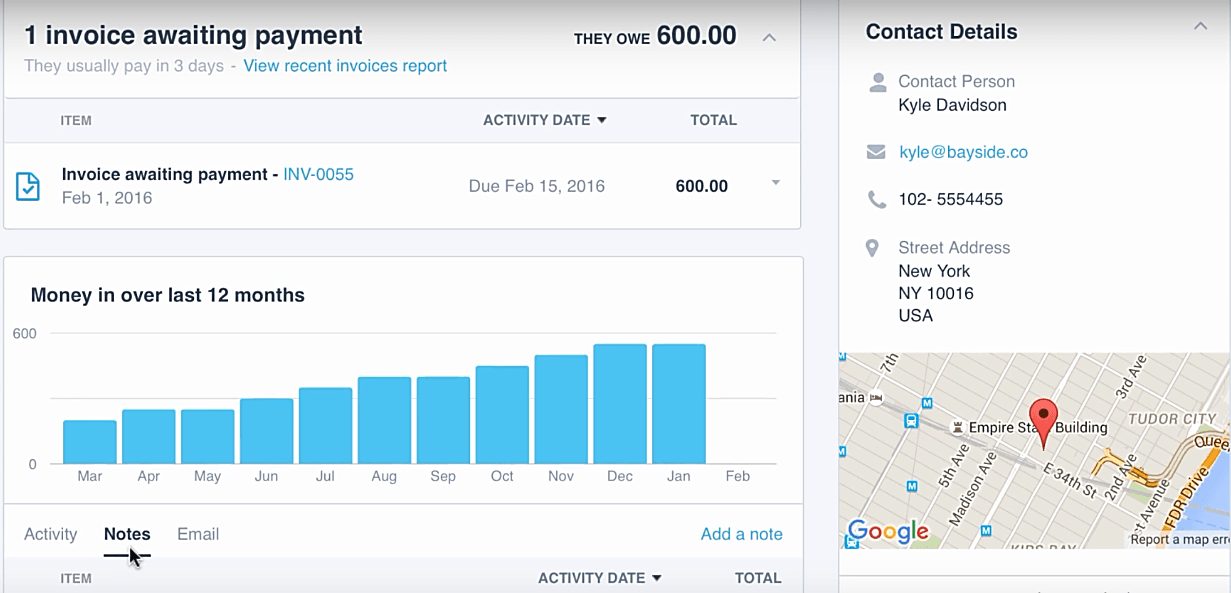Image resolution: width=1231 pixels, height=593 pixels.
Task: Sort by Activity Date in the invoice table
Action: [545, 120]
